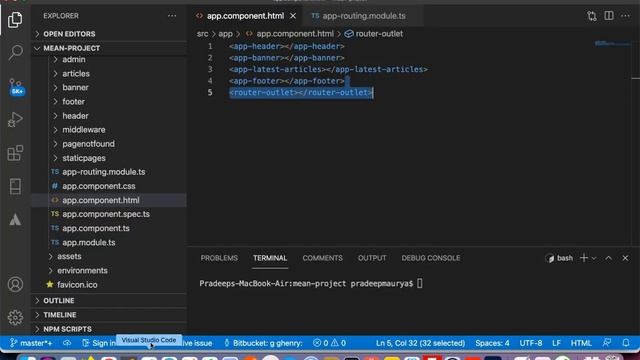Viewport: 640px width, 360px height.
Task: Click the editor minimap preview
Action: (x=612, y=44)
